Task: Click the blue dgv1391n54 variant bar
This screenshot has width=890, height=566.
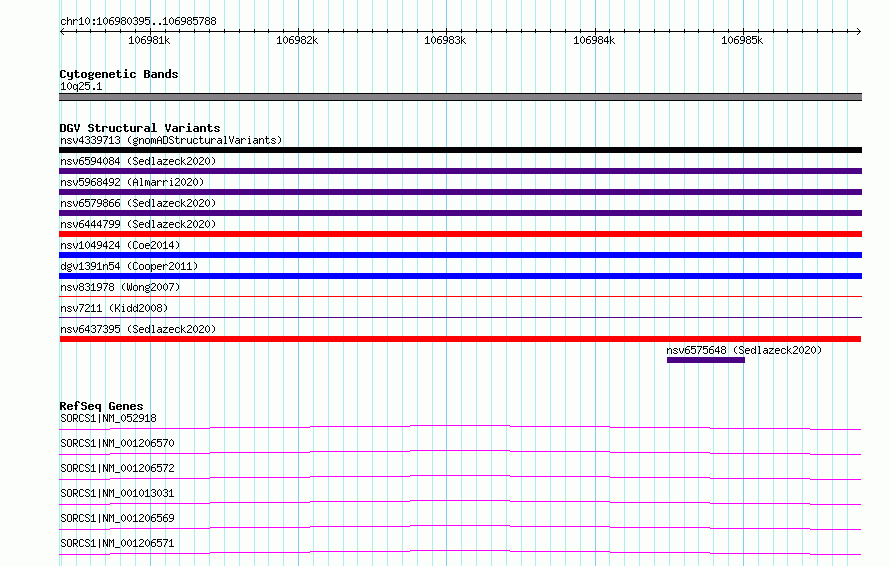Action: [460, 276]
